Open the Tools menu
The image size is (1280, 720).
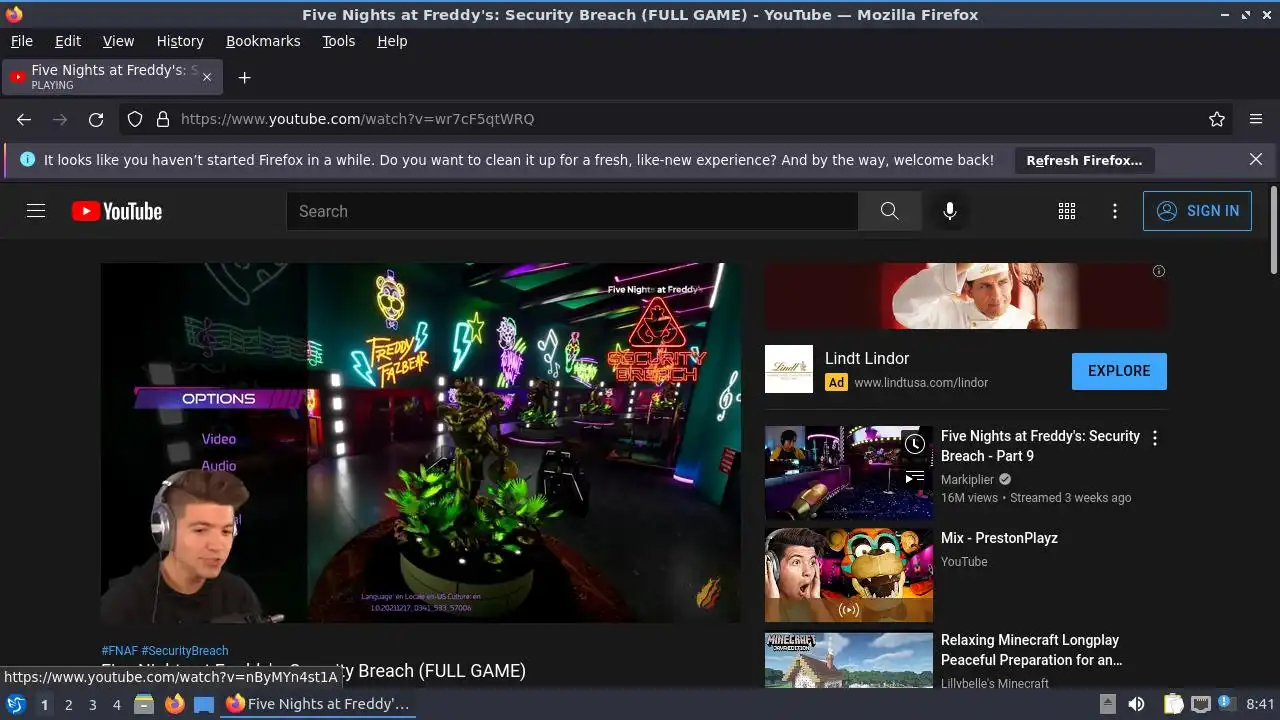pyautogui.click(x=338, y=41)
